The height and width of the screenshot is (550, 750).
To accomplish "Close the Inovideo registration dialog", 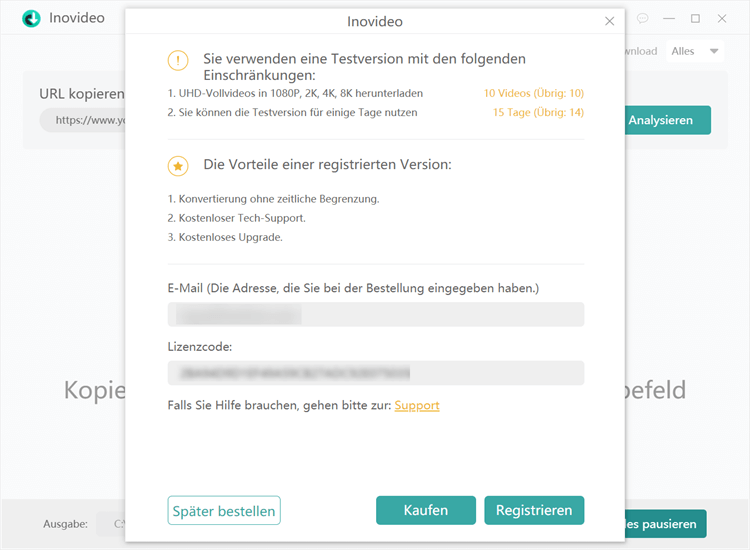I will 609,21.
